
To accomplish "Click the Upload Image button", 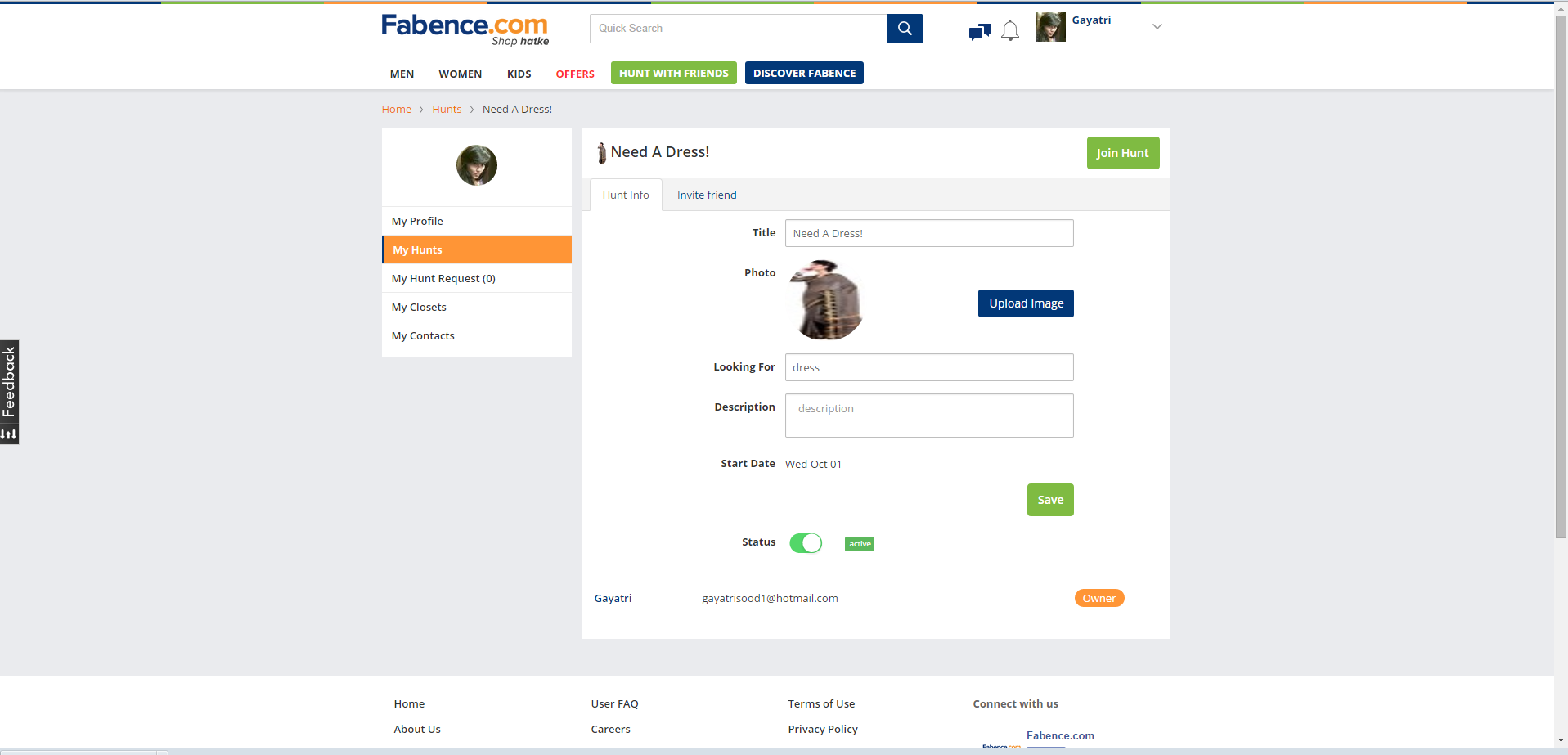I will pyautogui.click(x=1025, y=303).
